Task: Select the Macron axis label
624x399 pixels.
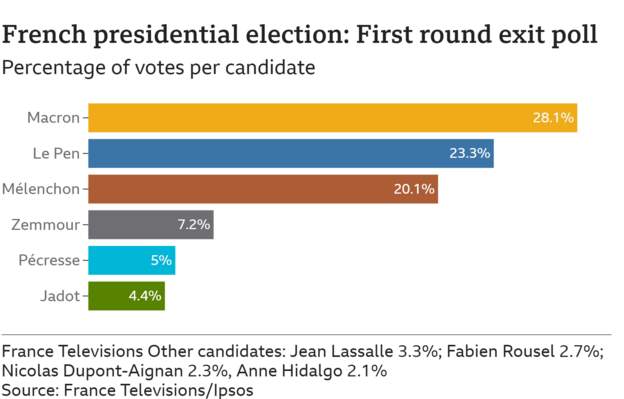Action: pos(53,118)
